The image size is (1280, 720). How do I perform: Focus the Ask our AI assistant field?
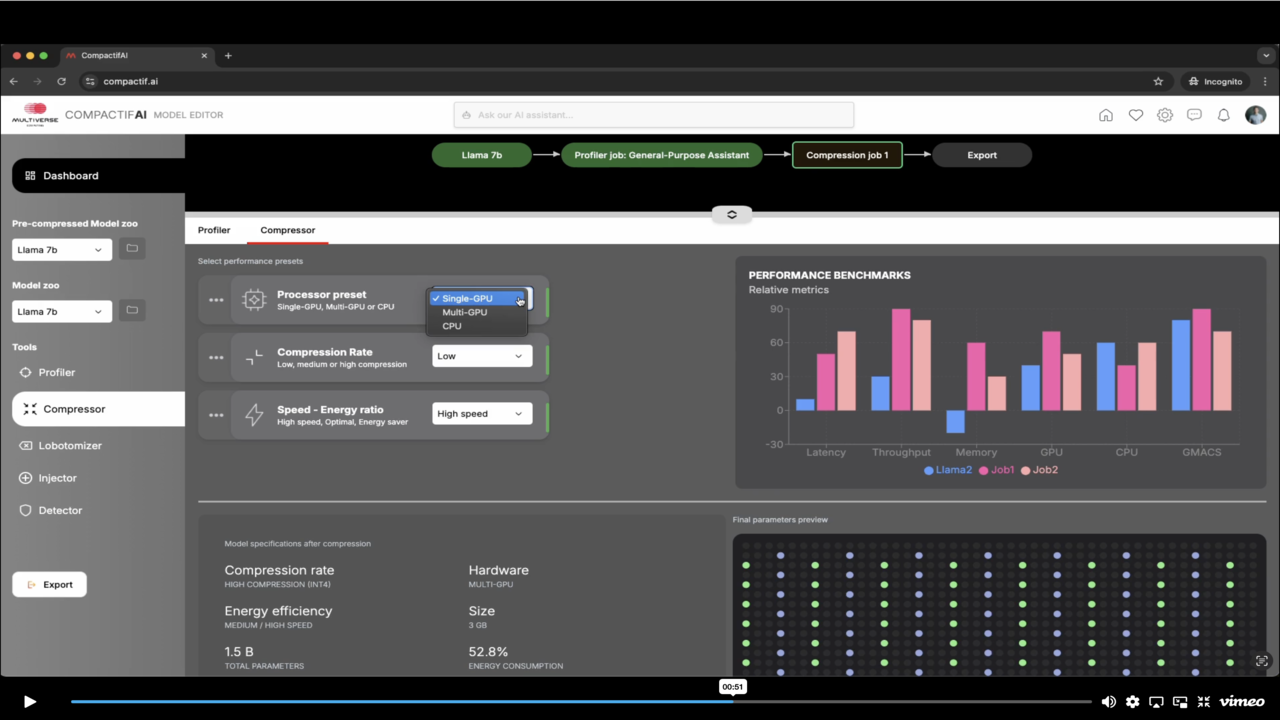tap(654, 115)
